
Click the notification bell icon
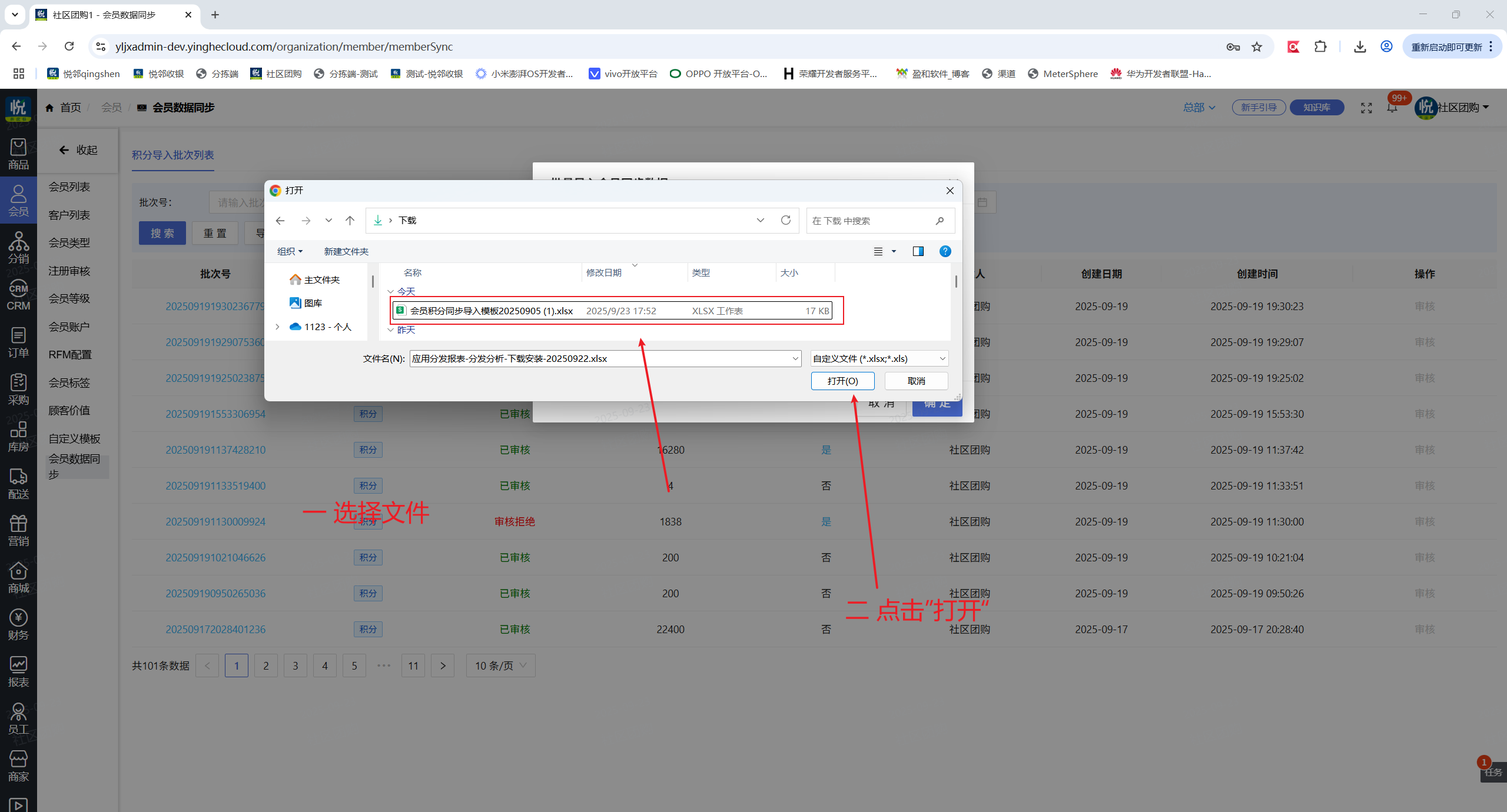(1392, 108)
